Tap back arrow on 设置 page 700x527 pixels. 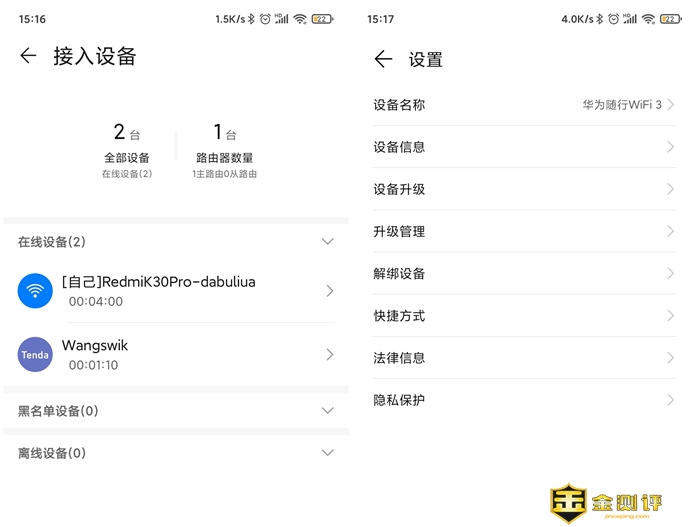(383, 59)
